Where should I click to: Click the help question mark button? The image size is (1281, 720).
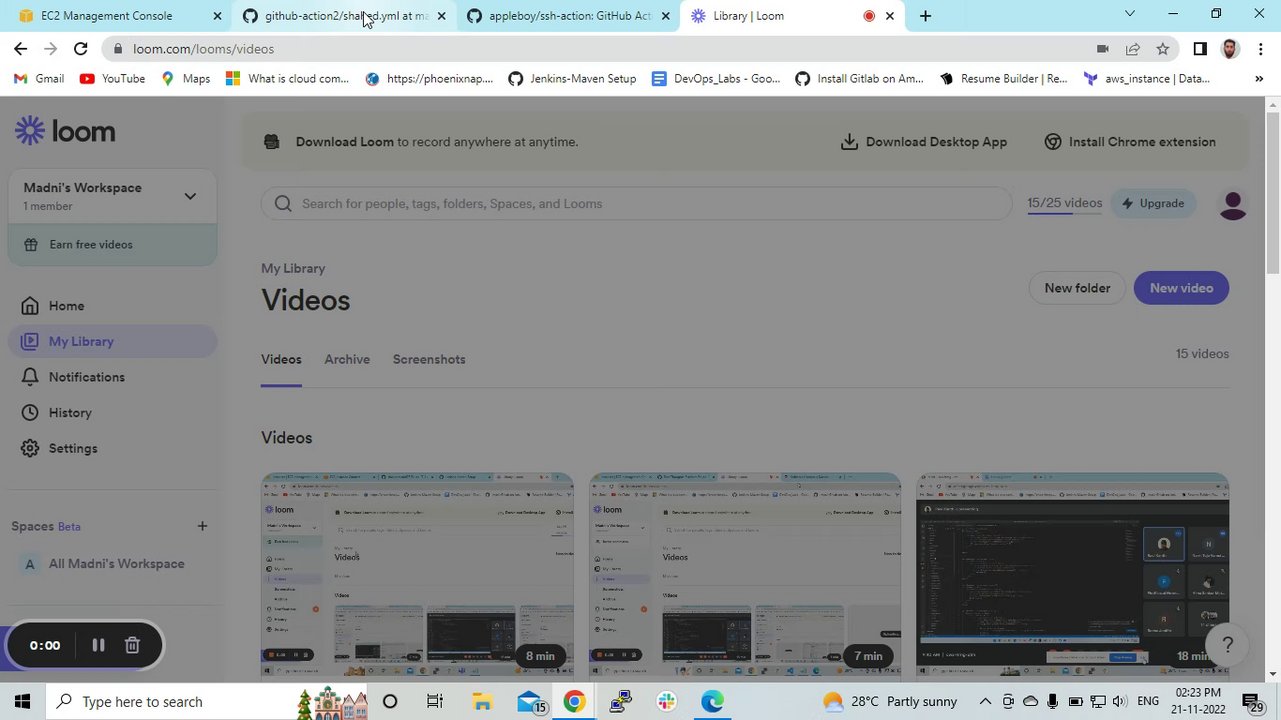tap(1228, 645)
